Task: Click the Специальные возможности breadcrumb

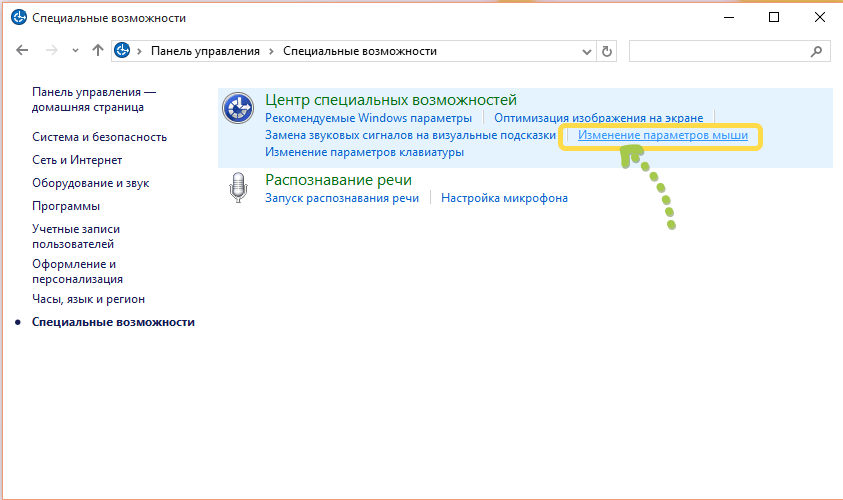Action: pos(360,51)
